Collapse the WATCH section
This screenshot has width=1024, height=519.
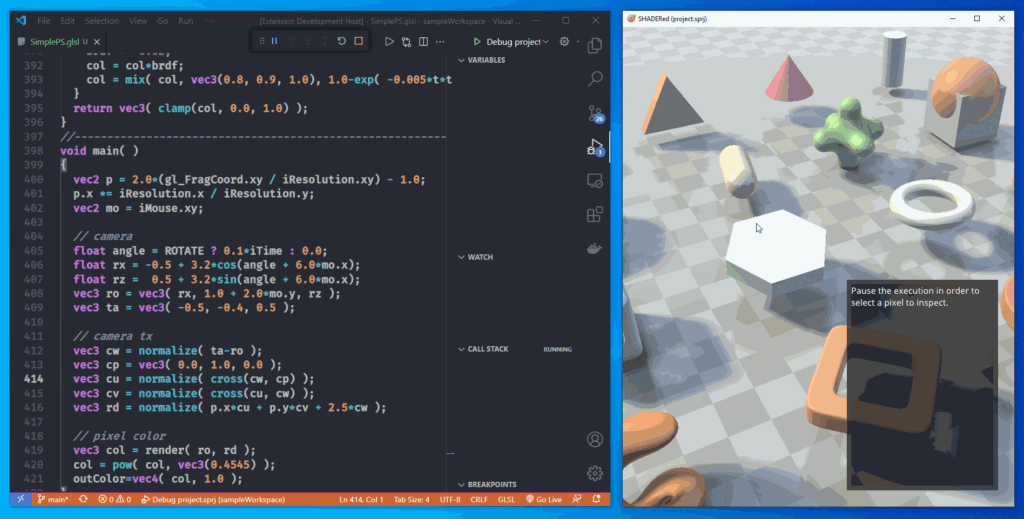480,257
